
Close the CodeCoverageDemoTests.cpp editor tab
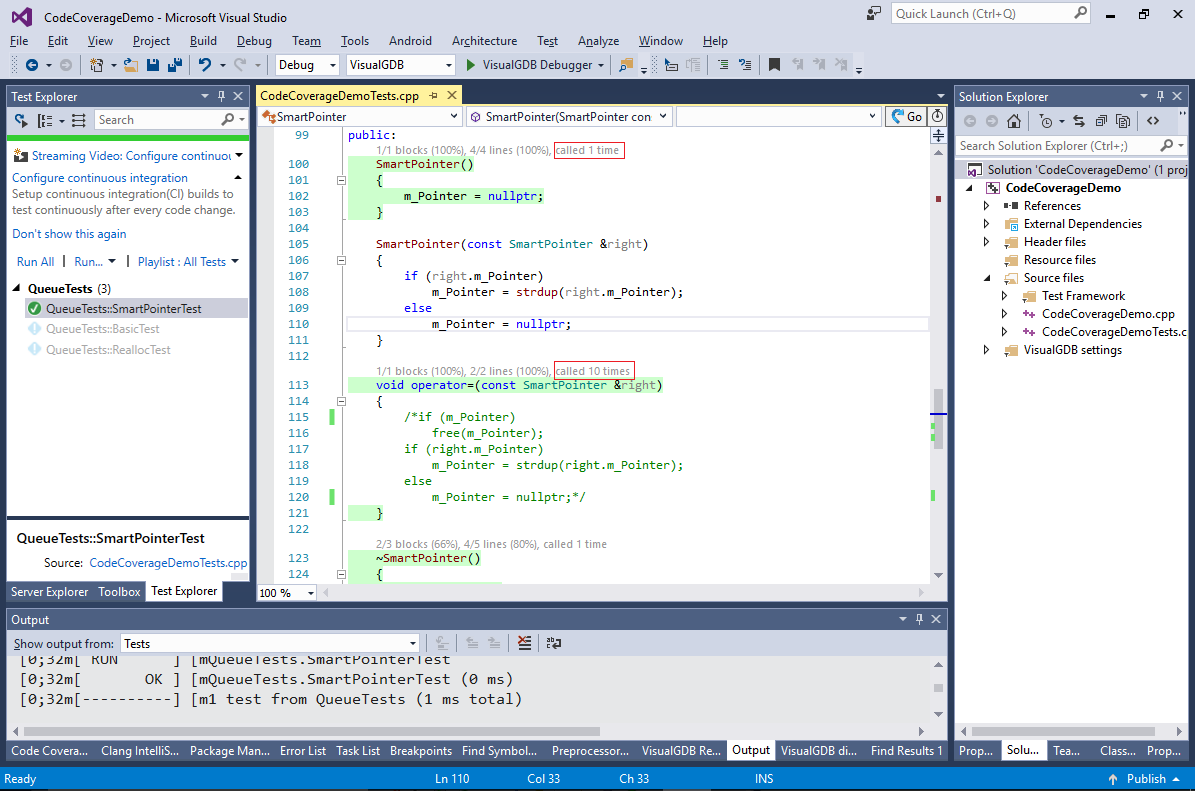coord(452,96)
